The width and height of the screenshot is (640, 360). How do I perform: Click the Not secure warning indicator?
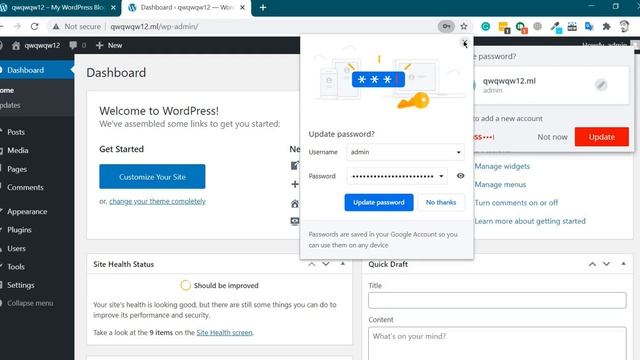76,27
